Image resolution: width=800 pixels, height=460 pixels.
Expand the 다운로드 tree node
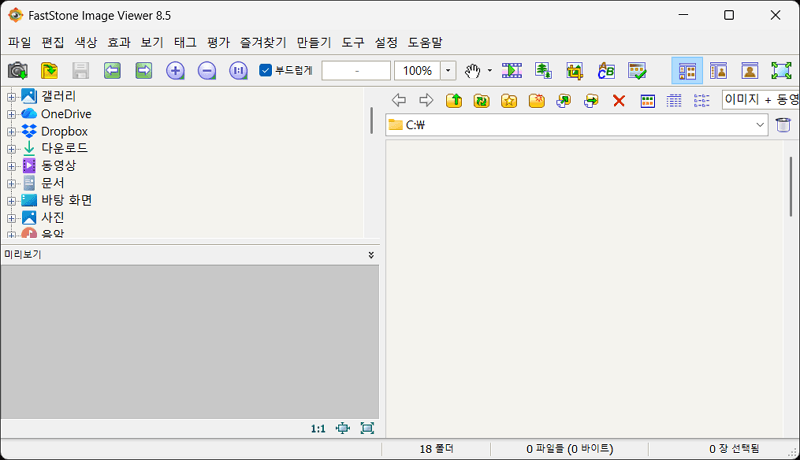(x=11, y=149)
